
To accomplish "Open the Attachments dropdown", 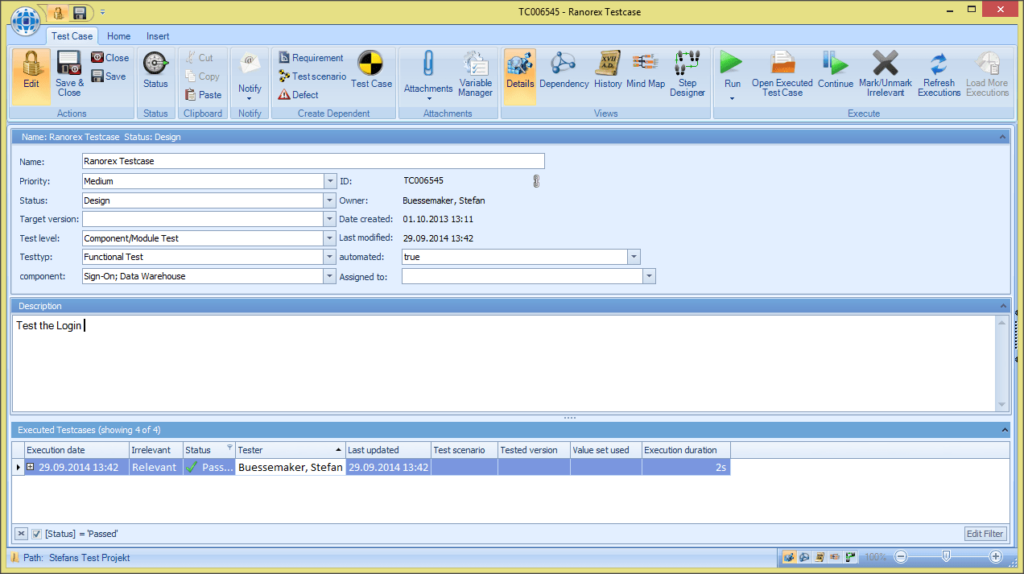I will (x=428, y=99).
